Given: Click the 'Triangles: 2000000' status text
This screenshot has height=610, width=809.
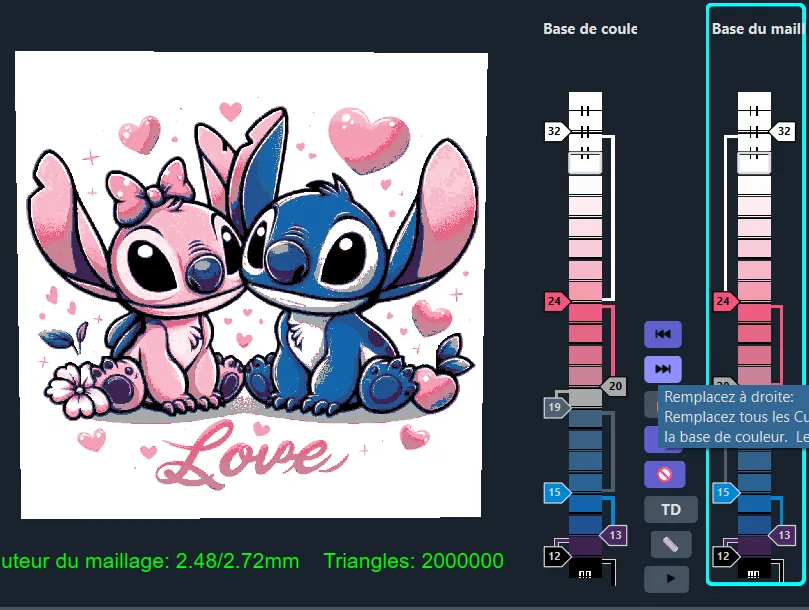Looking at the screenshot, I should point(413,561).
